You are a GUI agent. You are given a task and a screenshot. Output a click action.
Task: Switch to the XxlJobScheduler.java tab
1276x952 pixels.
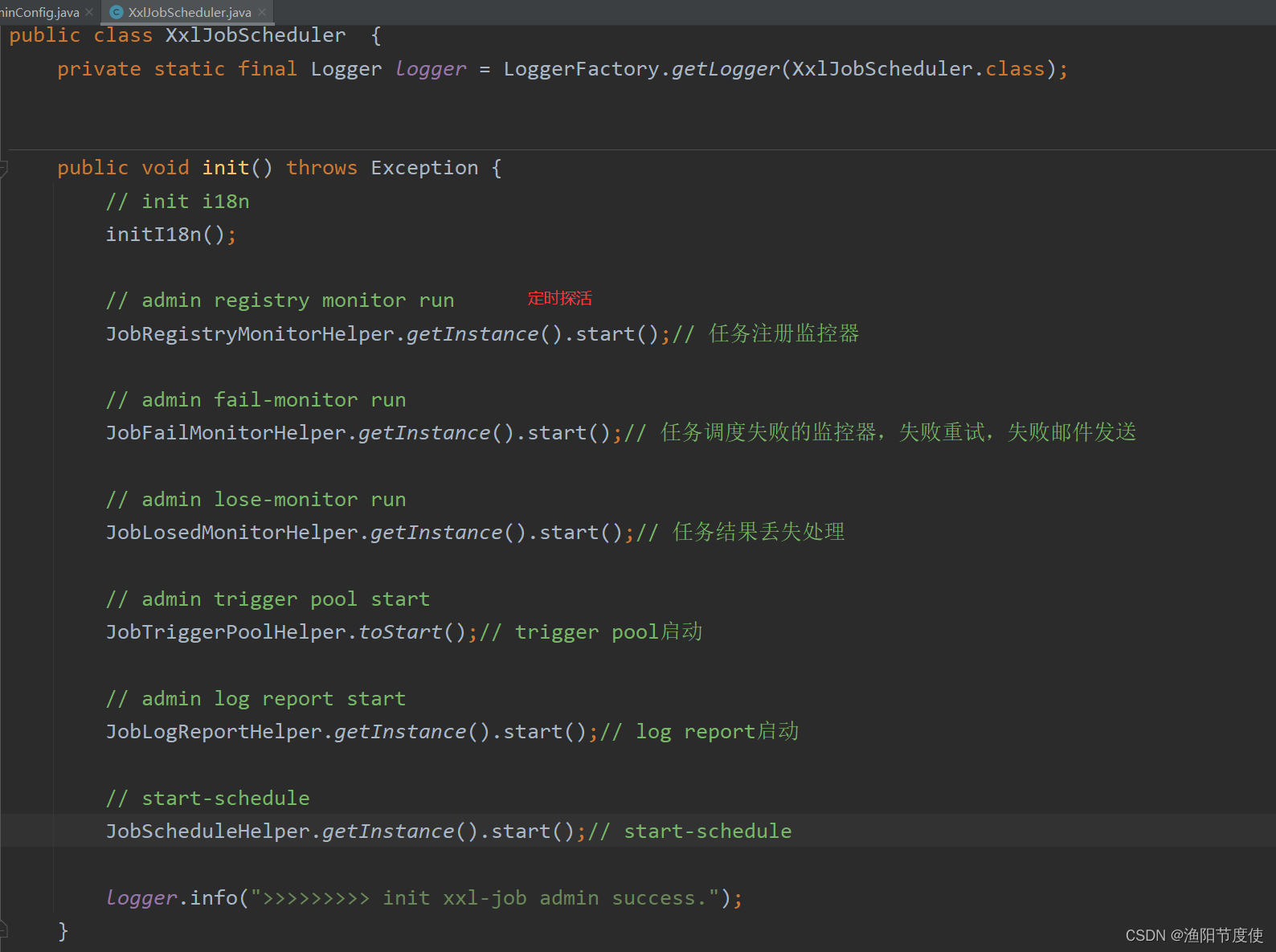(x=190, y=12)
